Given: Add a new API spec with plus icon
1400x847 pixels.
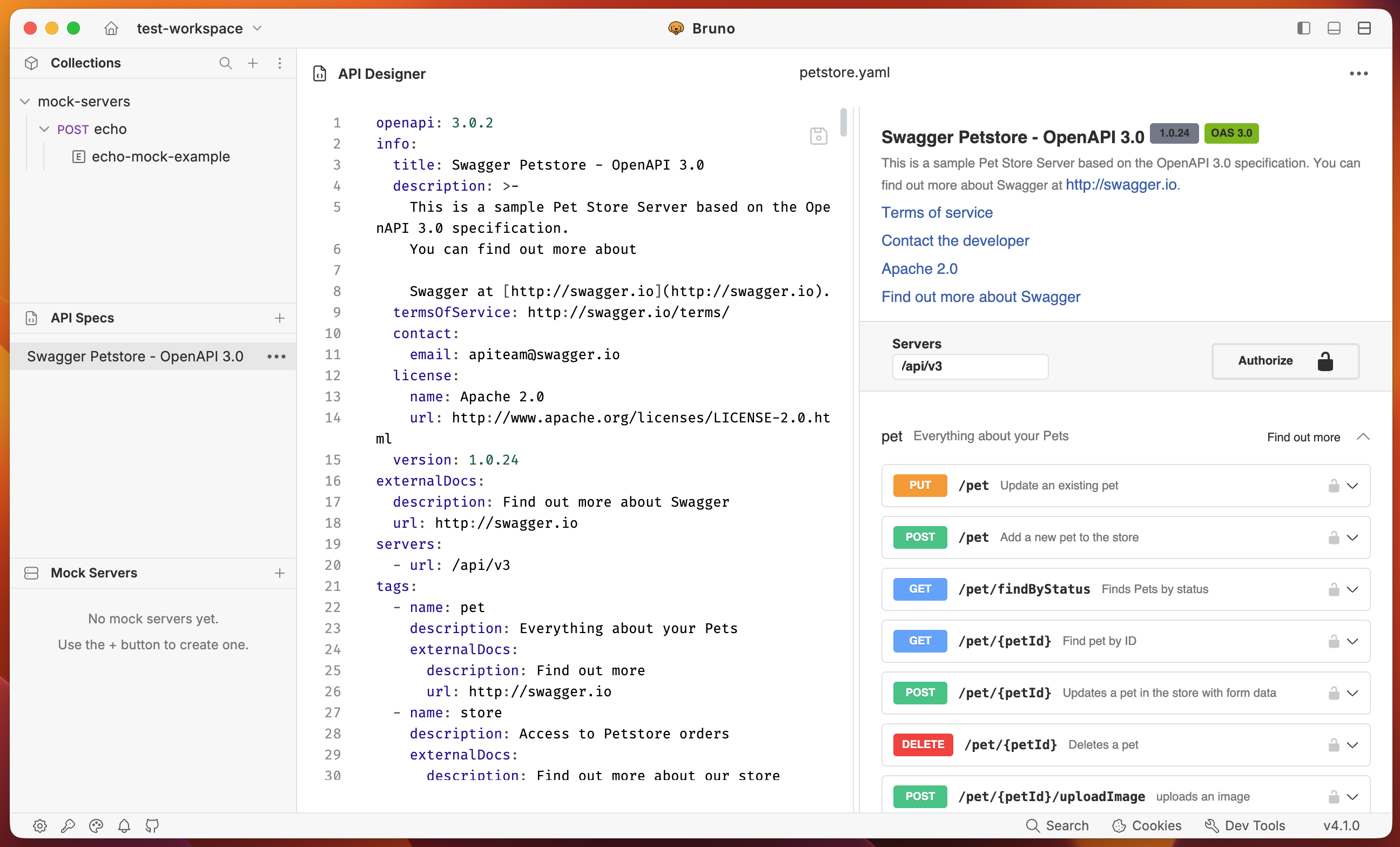Looking at the screenshot, I should coord(280,318).
